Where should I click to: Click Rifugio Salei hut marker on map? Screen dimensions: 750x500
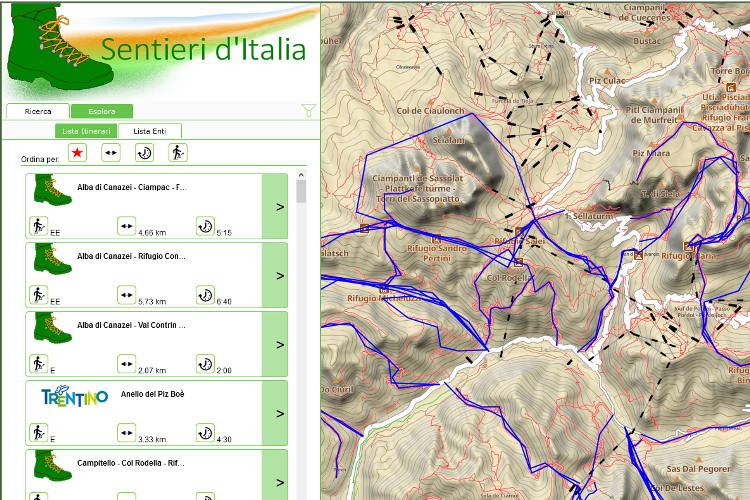519,232
